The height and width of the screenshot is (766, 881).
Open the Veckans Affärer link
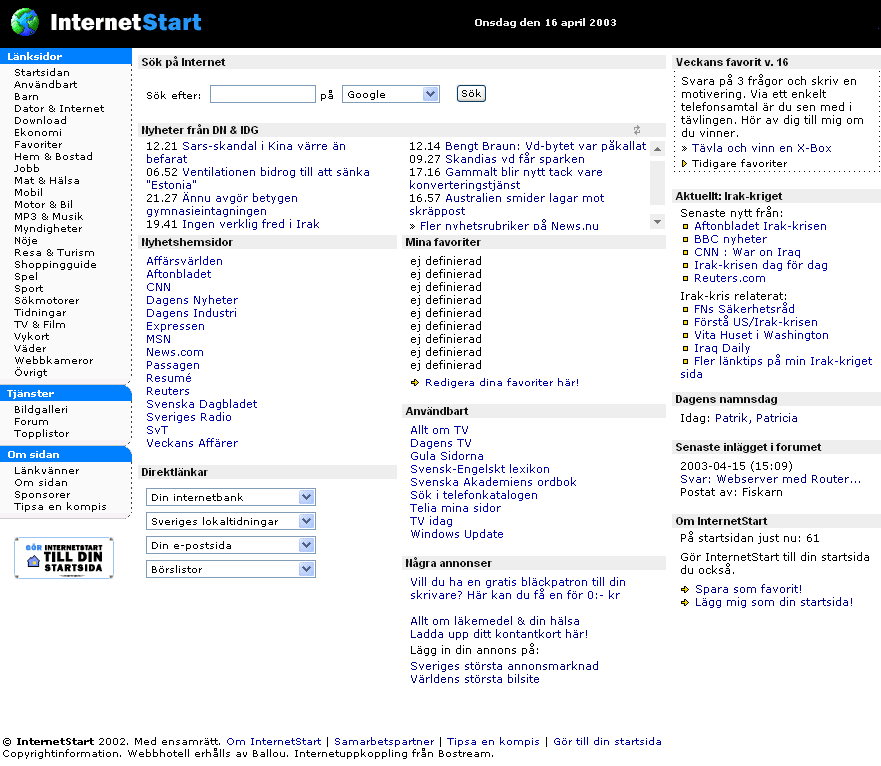coord(192,443)
